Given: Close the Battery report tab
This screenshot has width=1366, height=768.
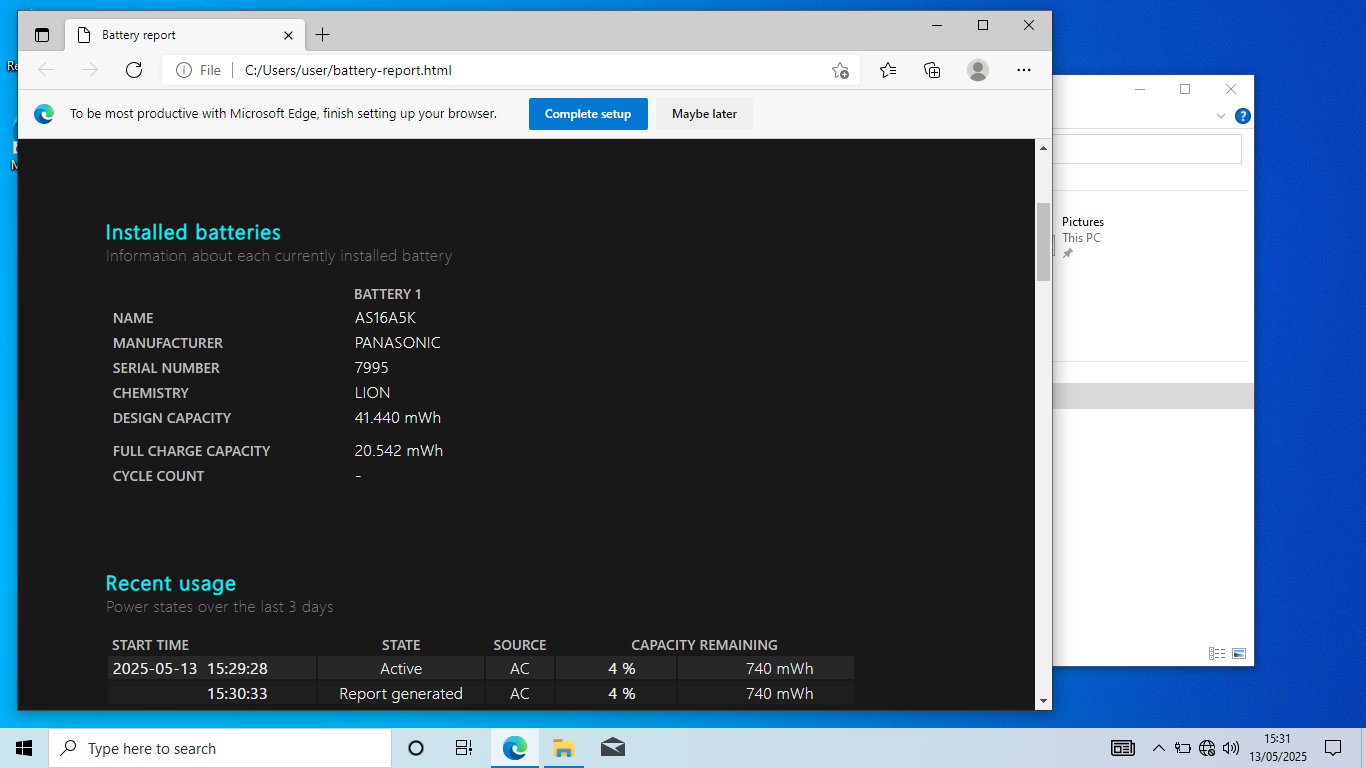Looking at the screenshot, I should click(x=288, y=35).
